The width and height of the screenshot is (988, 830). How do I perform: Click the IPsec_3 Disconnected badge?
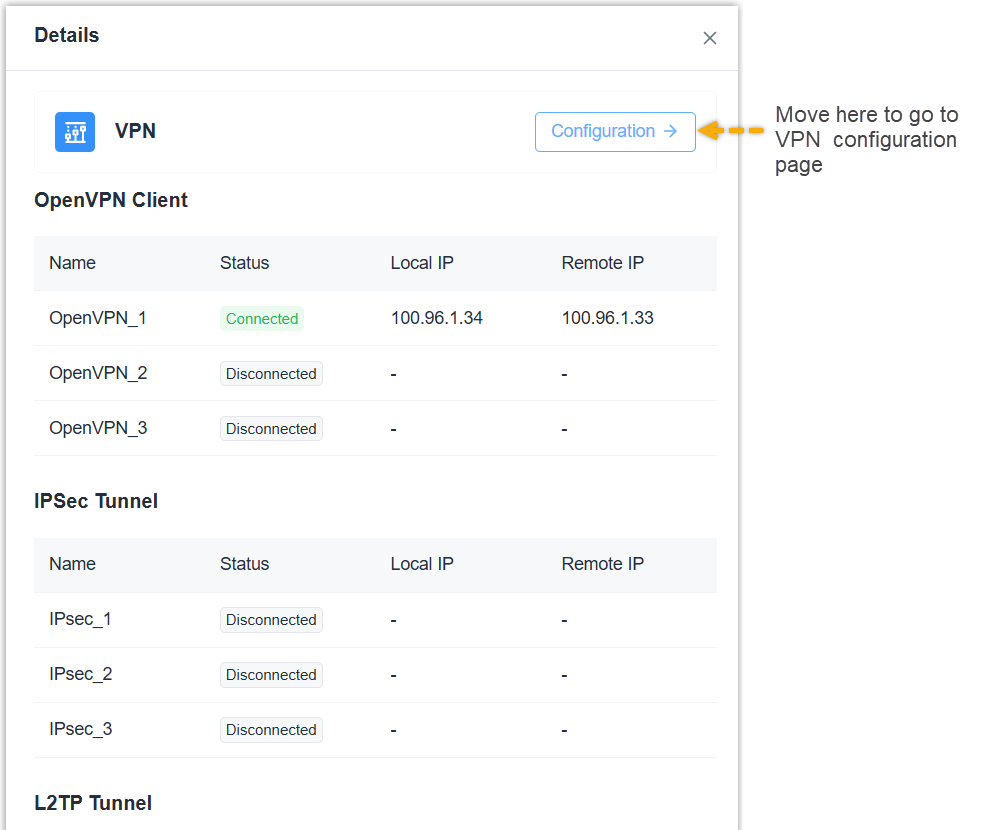coord(271,730)
